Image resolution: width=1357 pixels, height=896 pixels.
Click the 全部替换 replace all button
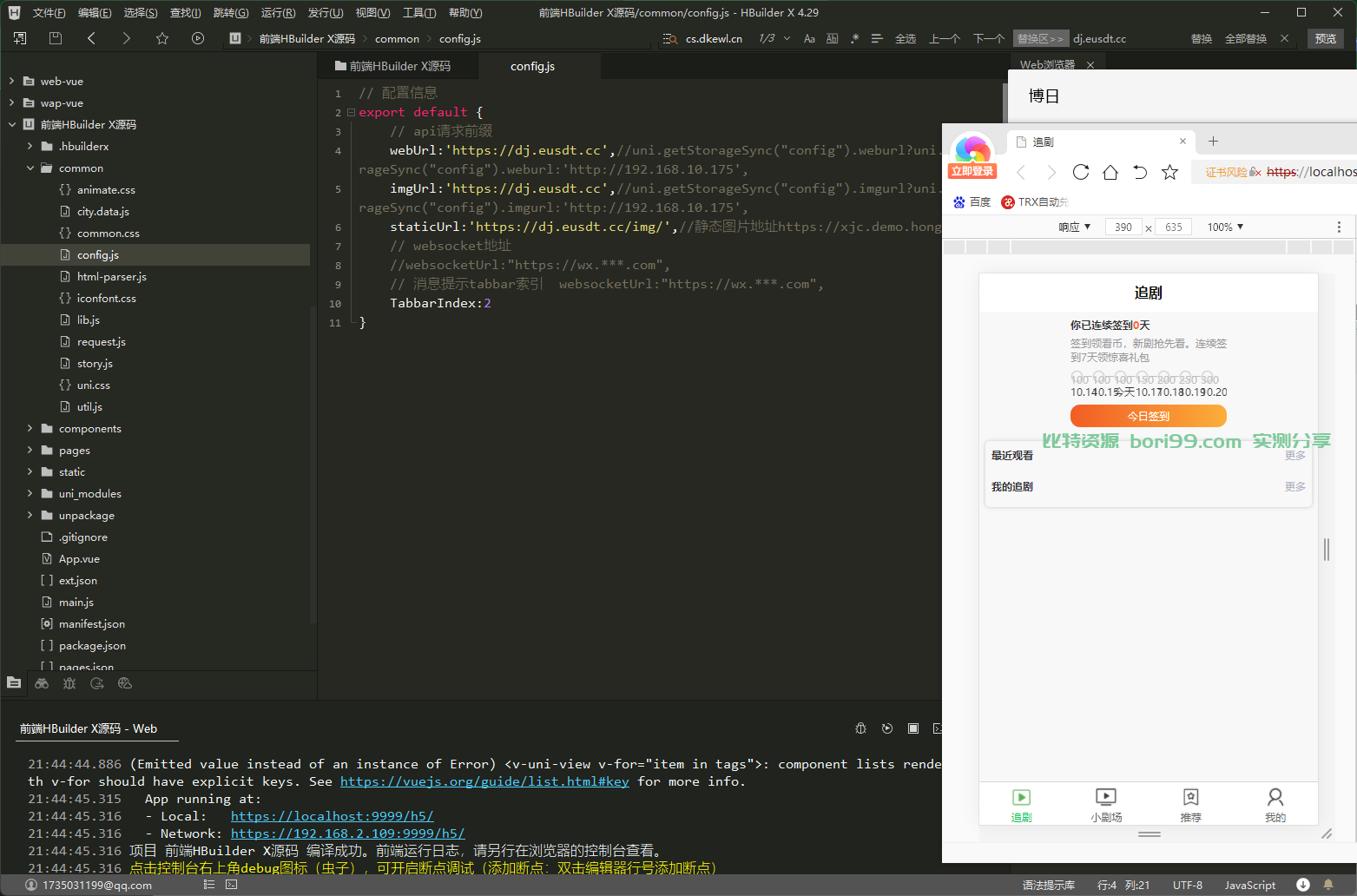pos(1246,38)
